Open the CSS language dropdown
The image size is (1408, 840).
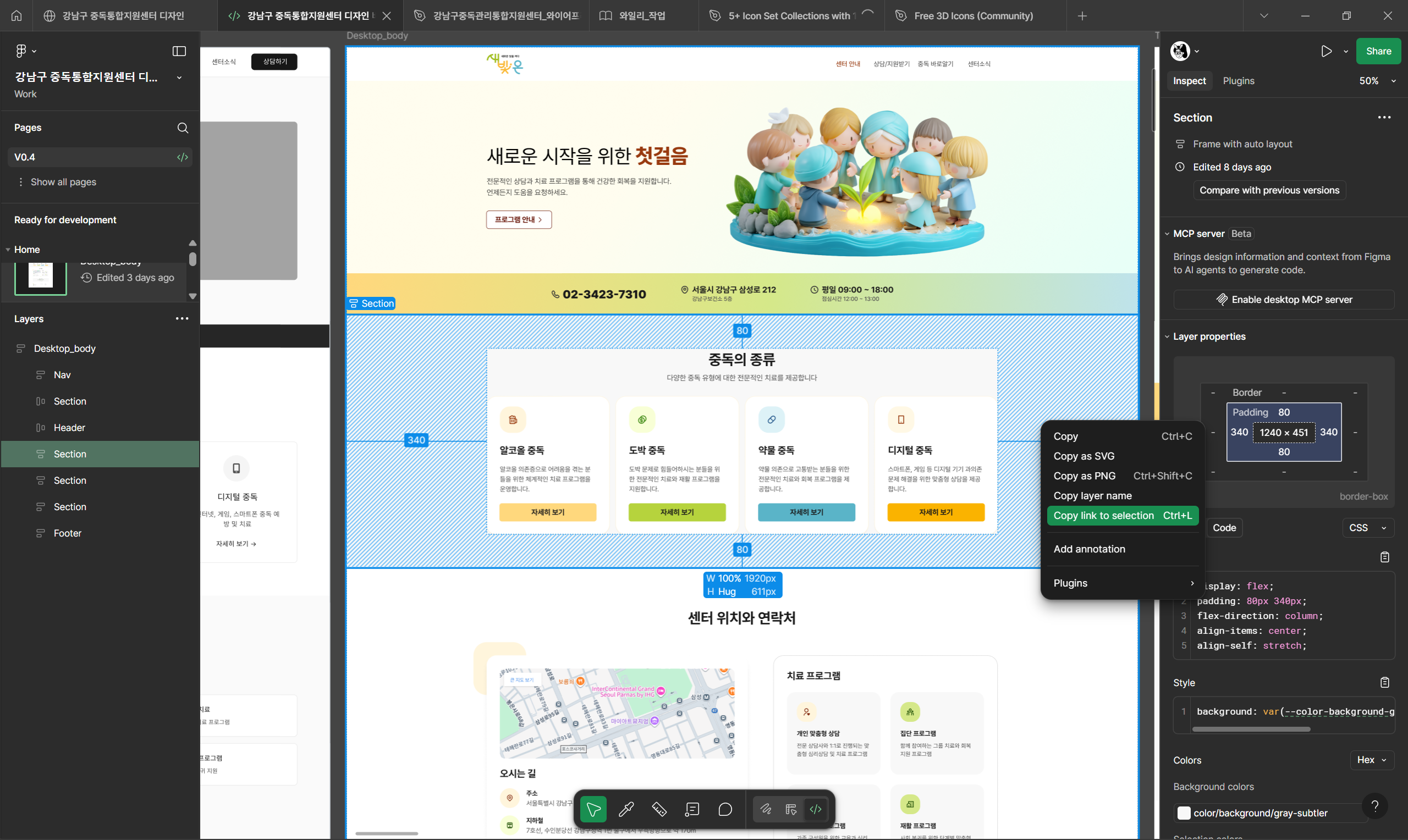click(1367, 528)
